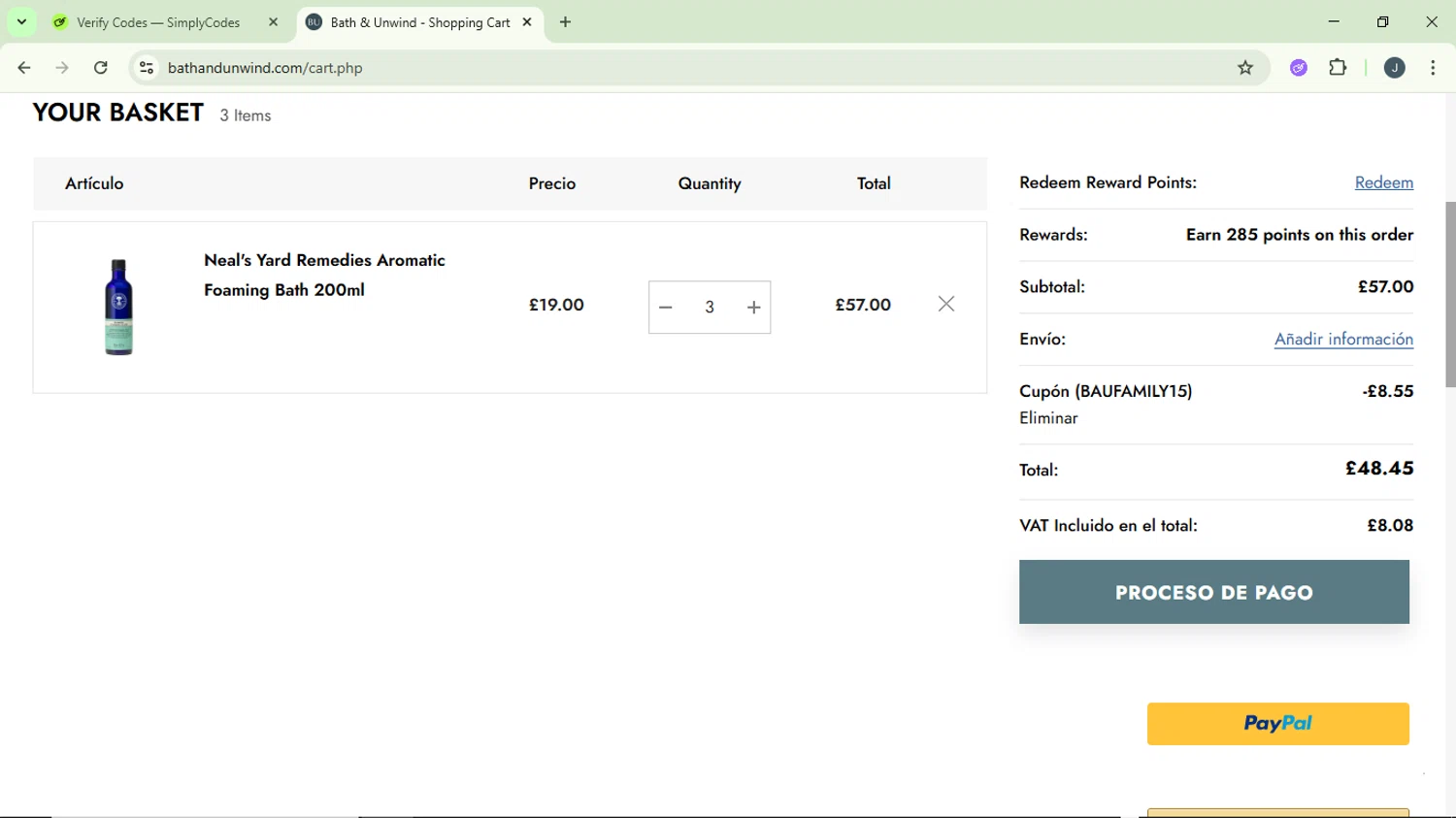
Task: Click the Quantity column header
Action: pos(710,183)
